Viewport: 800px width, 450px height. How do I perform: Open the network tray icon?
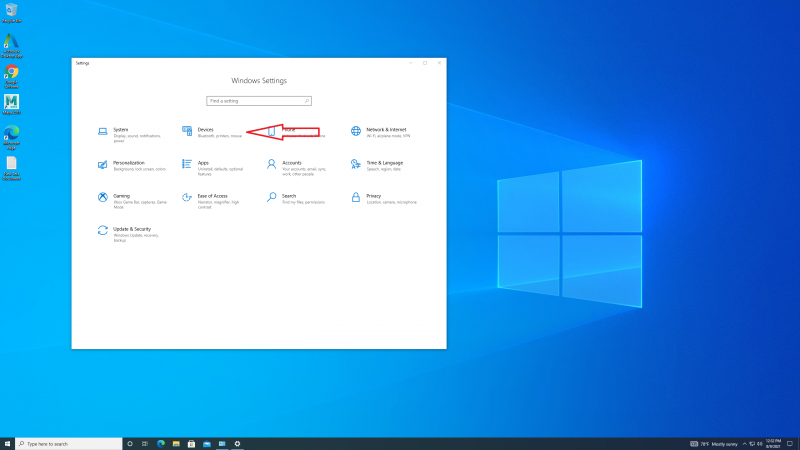tap(752, 444)
